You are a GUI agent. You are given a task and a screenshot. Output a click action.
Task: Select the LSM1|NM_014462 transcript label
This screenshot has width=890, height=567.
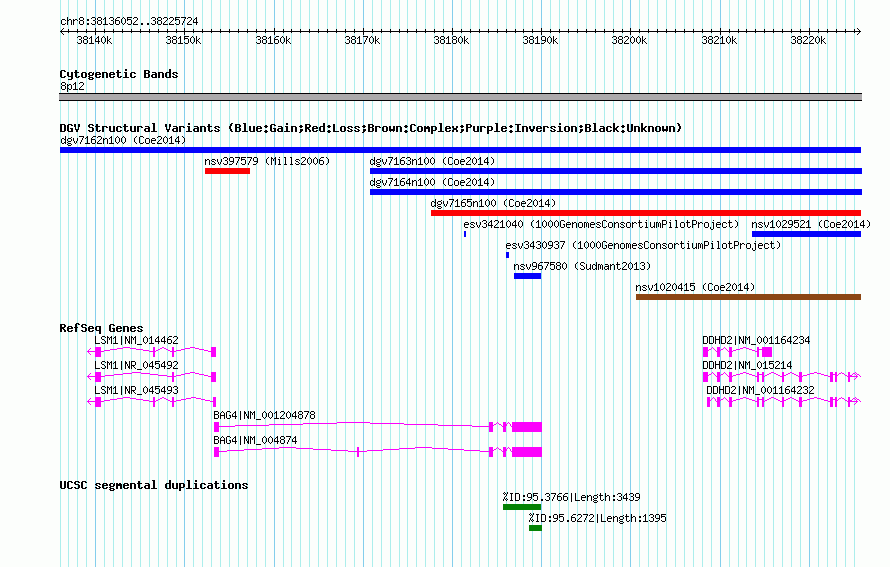click(x=136, y=341)
